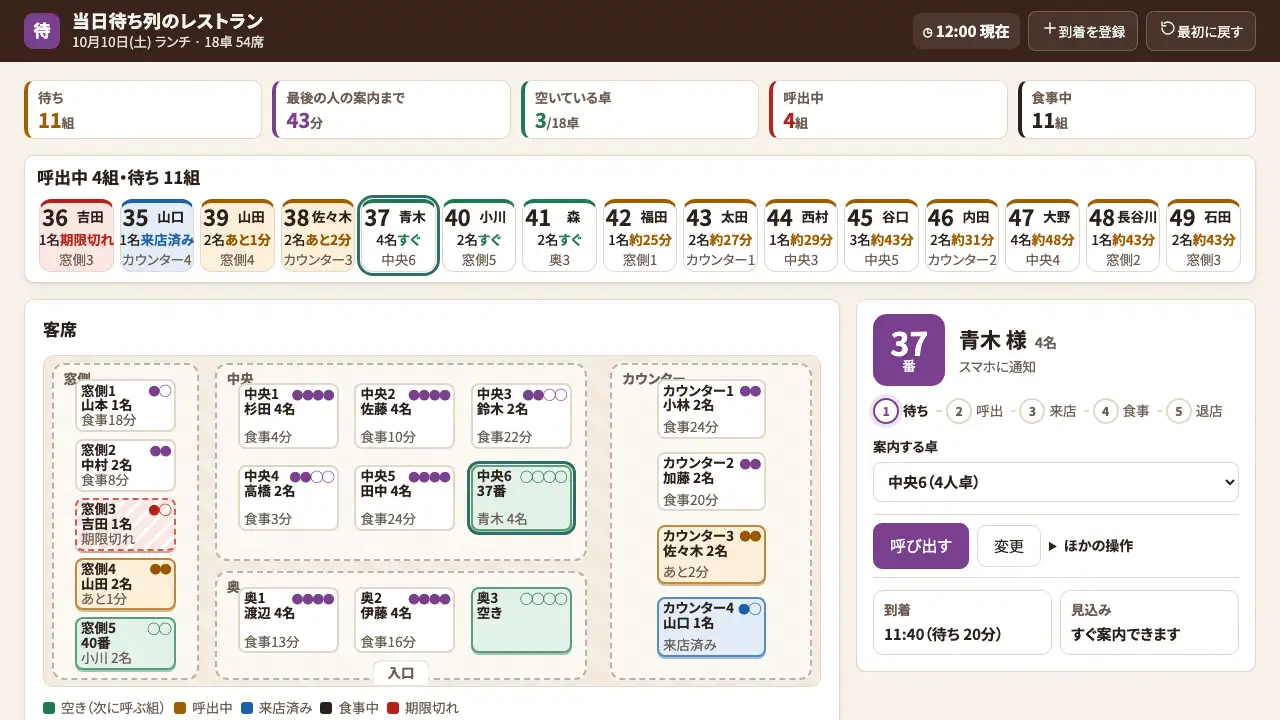This screenshot has height=720, width=1280.
Task: Click the green 空き legend swatch
Action: click(x=50, y=708)
